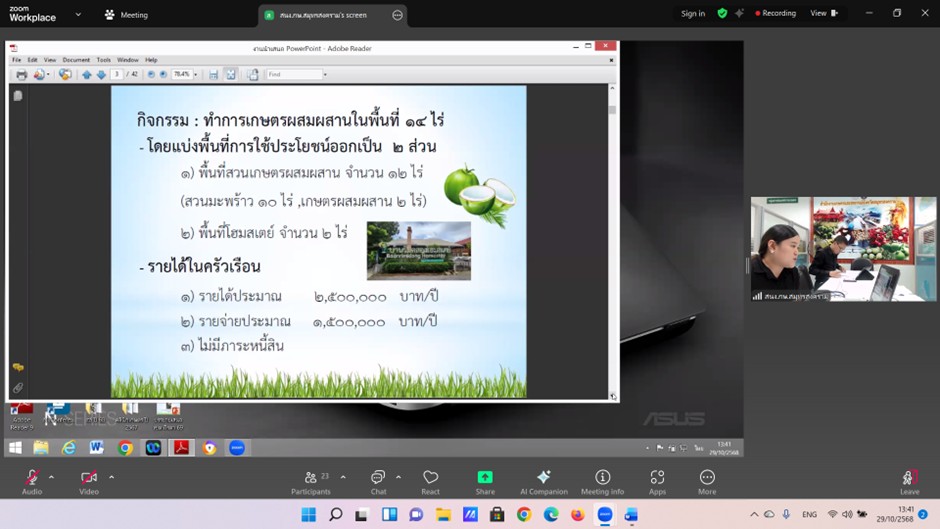Image resolution: width=940 pixels, height=529 pixels.
Task: Click the Sign in link
Action: tap(693, 14)
